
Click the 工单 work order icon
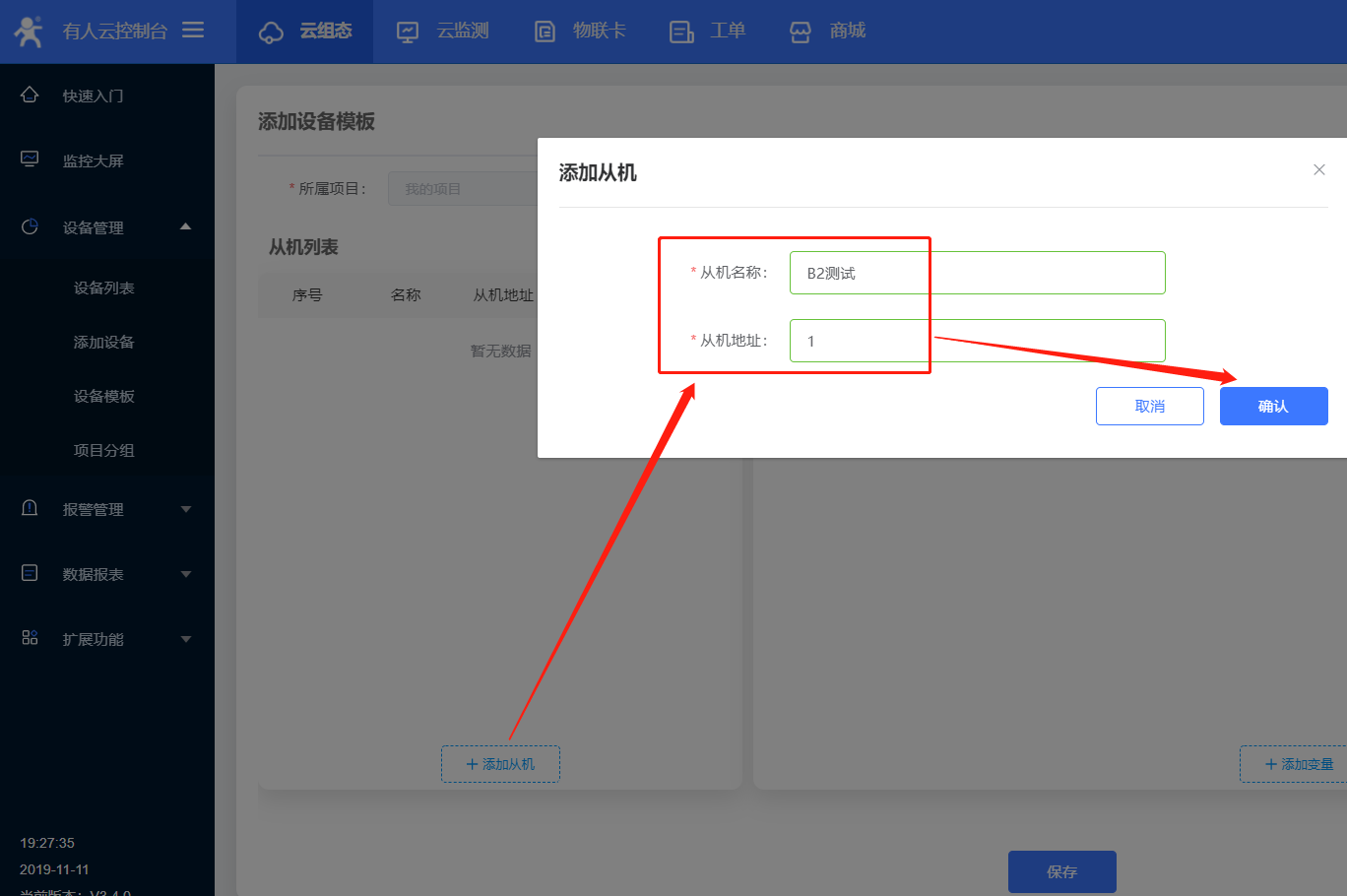pos(681,32)
